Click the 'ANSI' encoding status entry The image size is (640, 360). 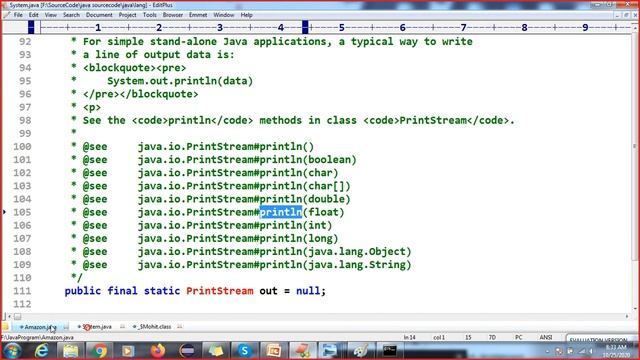pyautogui.click(x=546, y=338)
